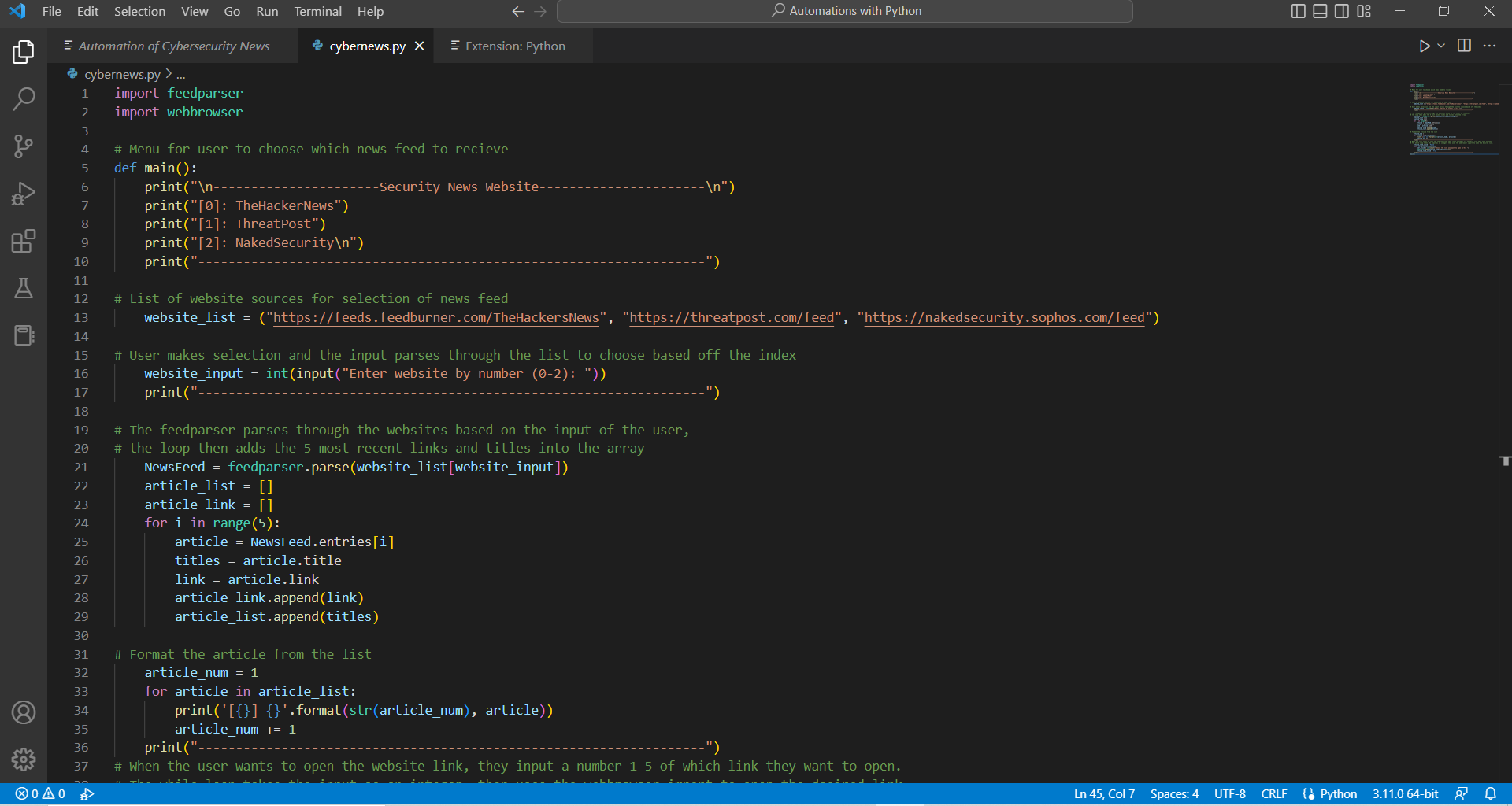The image size is (1512, 806).
Task: Go back with the left arrow
Action: tap(518, 11)
